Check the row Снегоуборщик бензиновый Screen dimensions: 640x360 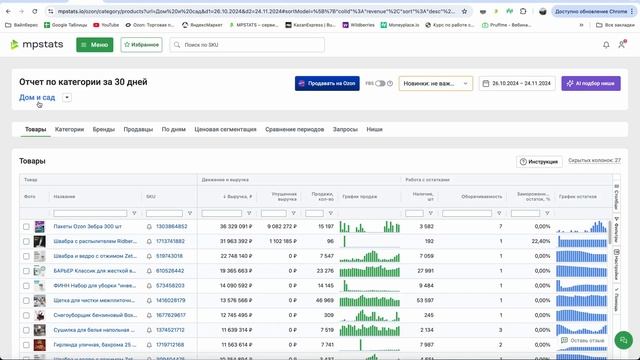(x=26, y=316)
